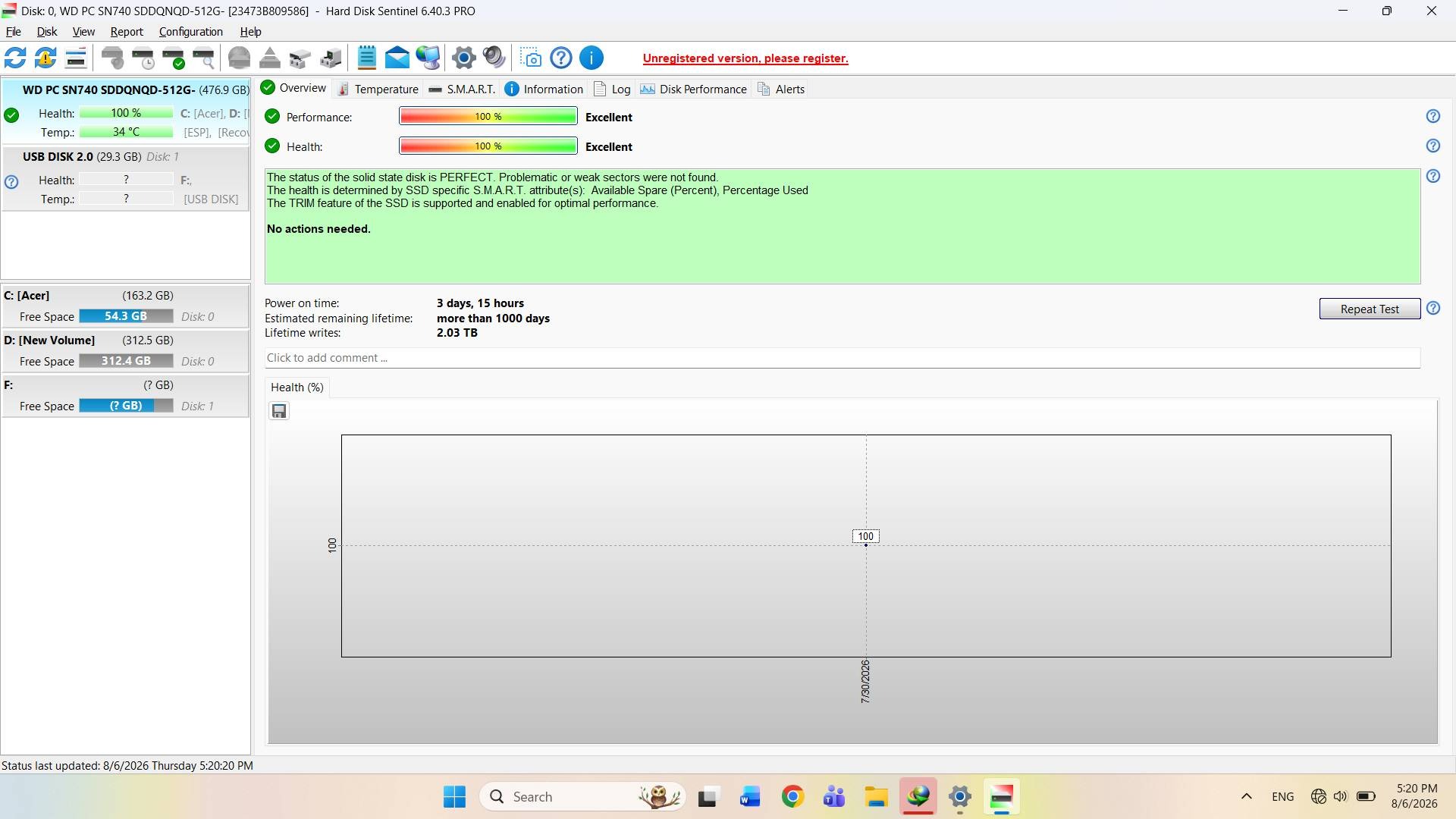Viewport: 1456px width, 819px height.
Task: Click the gray round hard disk icon
Action: pos(240,58)
